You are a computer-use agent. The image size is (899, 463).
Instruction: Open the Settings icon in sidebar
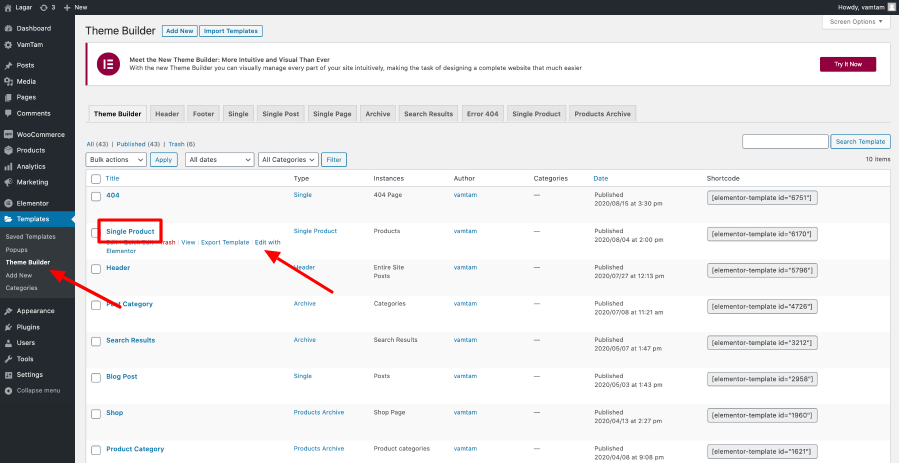click(x=8, y=375)
